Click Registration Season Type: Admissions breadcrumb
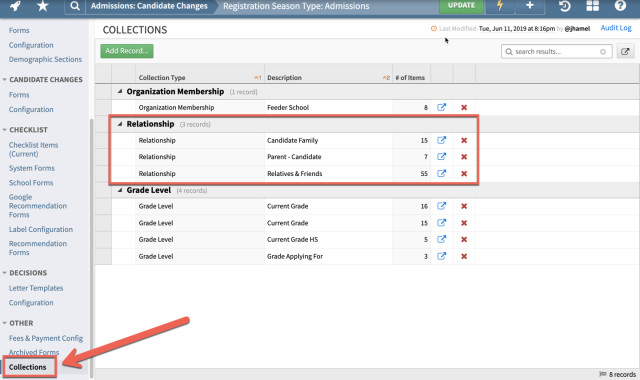 (x=296, y=6)
